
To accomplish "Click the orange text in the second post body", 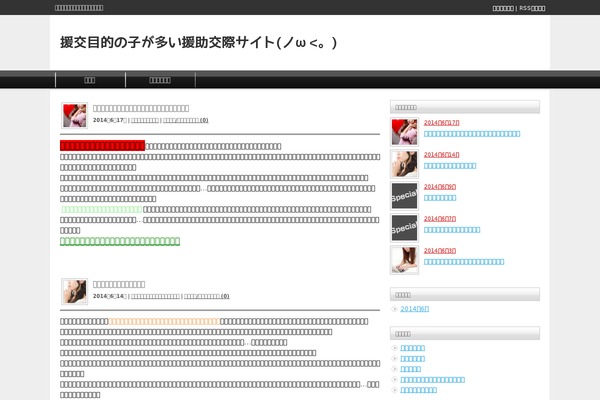I will coord(164,322).
